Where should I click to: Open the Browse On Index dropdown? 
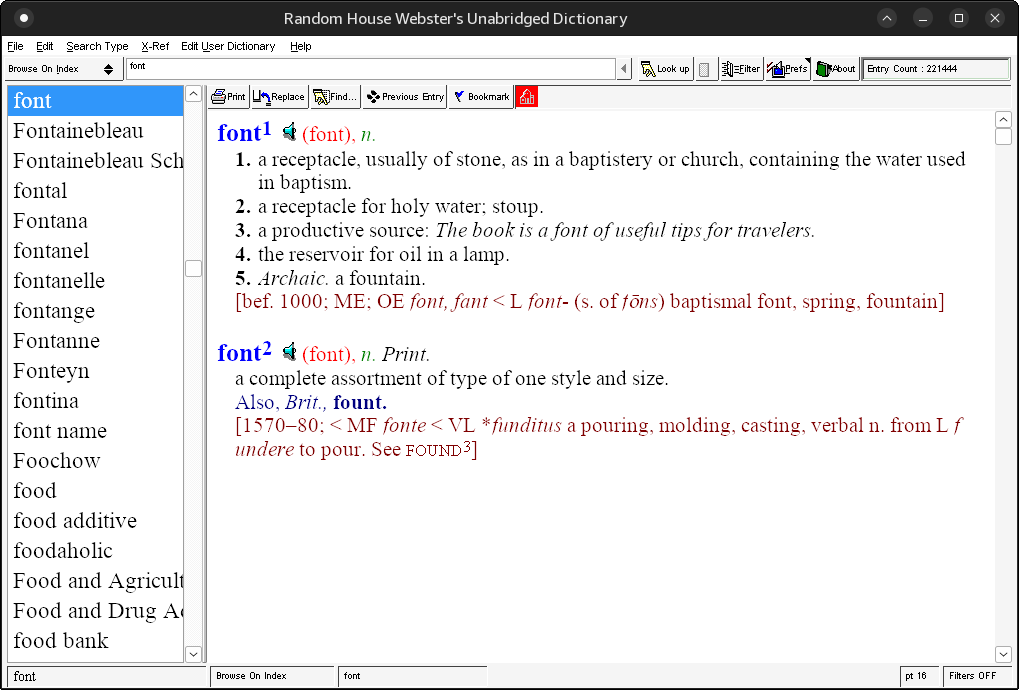click(64, 69)
